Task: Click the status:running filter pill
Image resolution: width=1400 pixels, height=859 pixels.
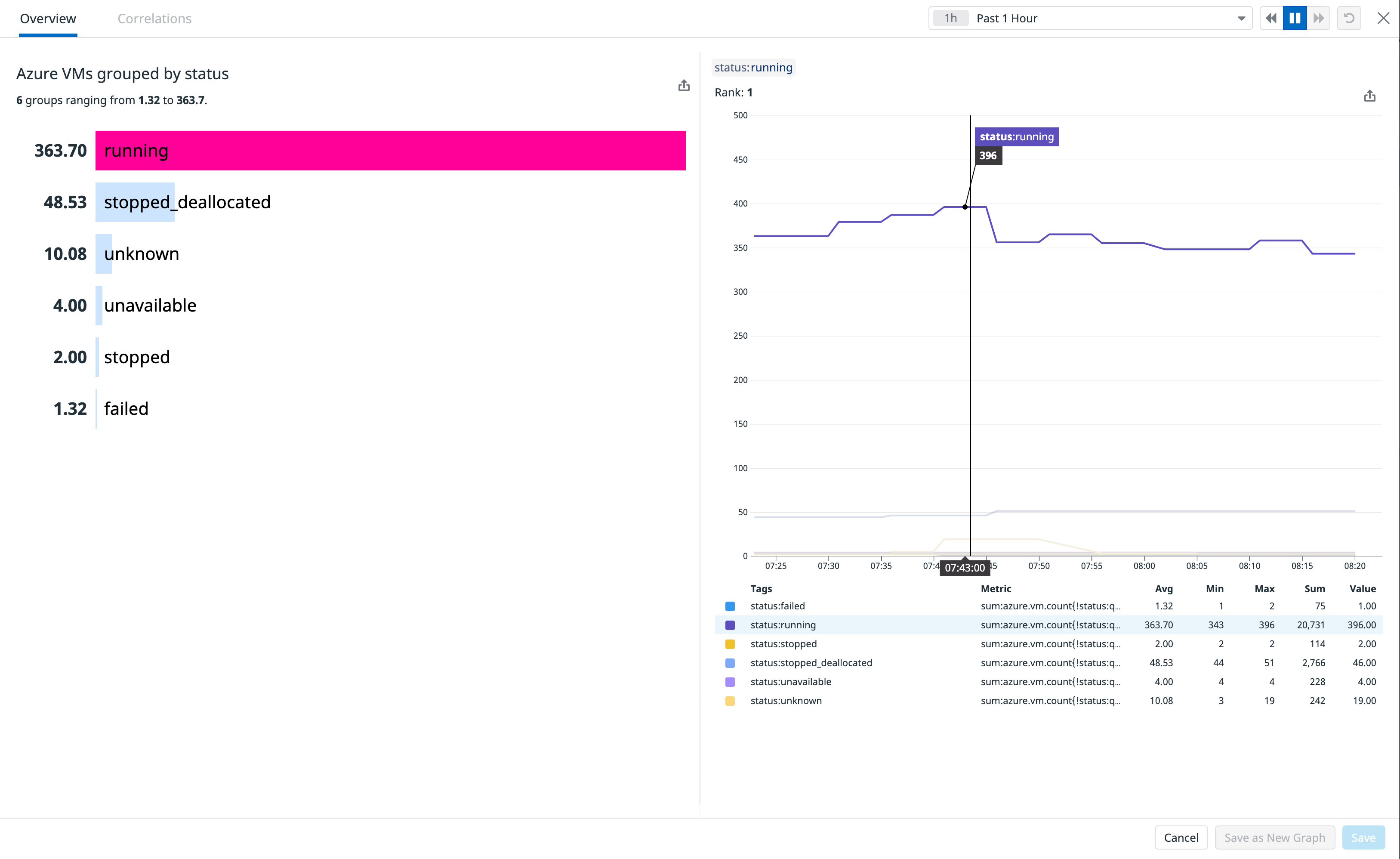Action: click(x=753, y=67)
